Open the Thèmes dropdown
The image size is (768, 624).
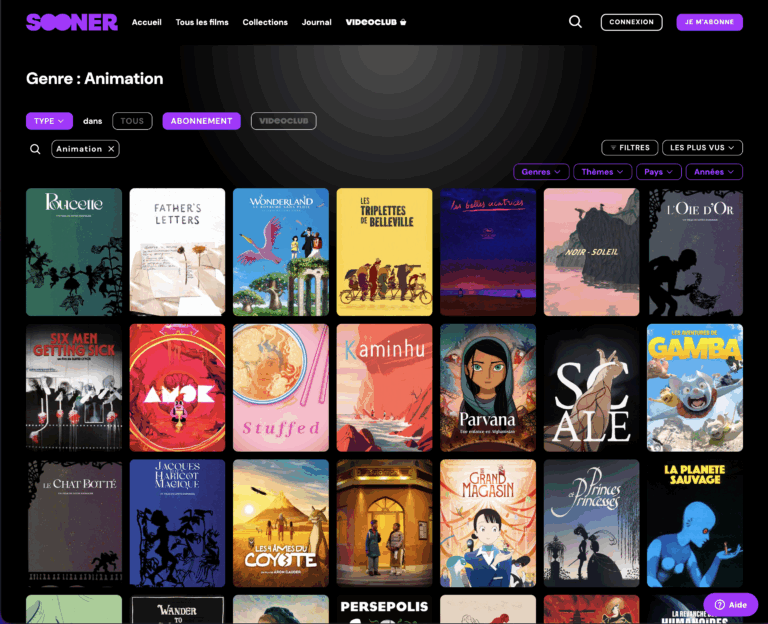point(602,172)
